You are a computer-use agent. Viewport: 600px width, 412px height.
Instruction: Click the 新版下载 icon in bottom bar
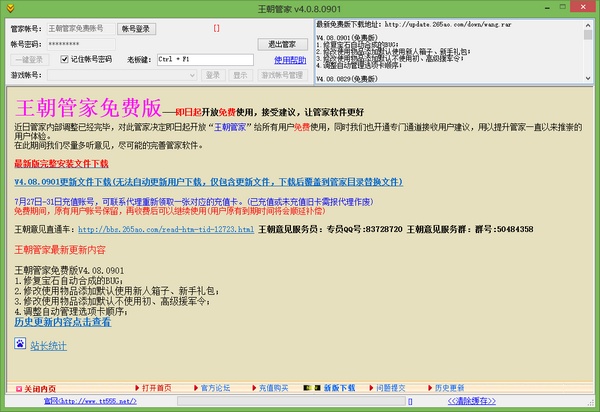click(x=315, y=388)
